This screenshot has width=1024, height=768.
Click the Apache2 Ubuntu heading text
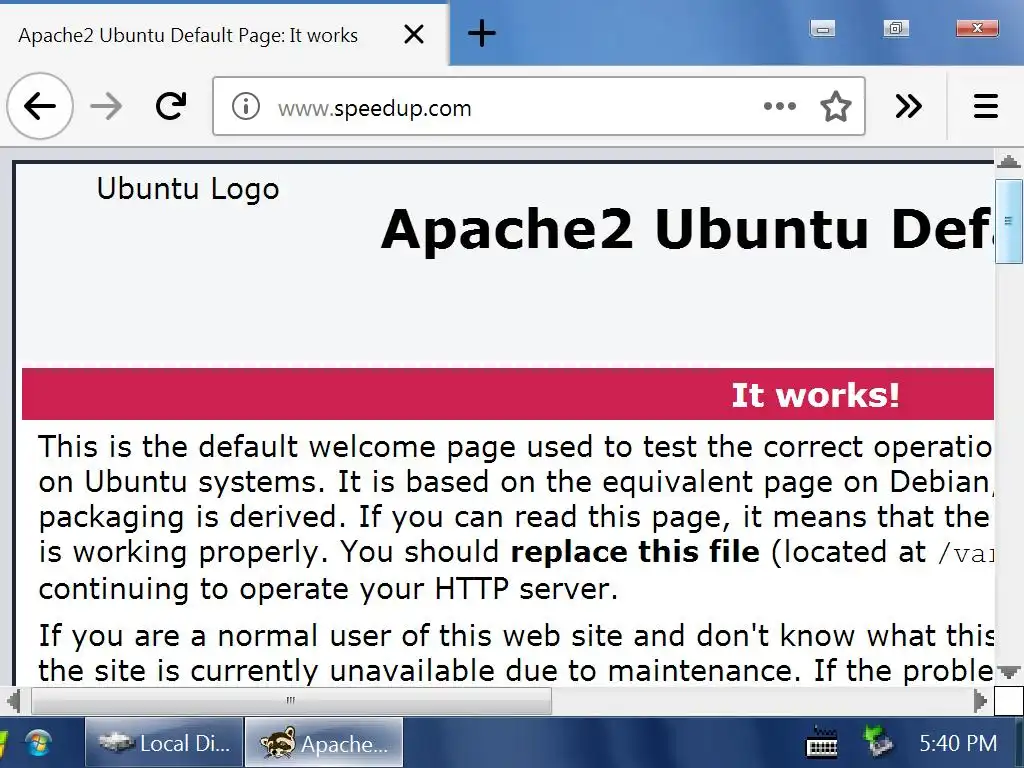[687, 229]
